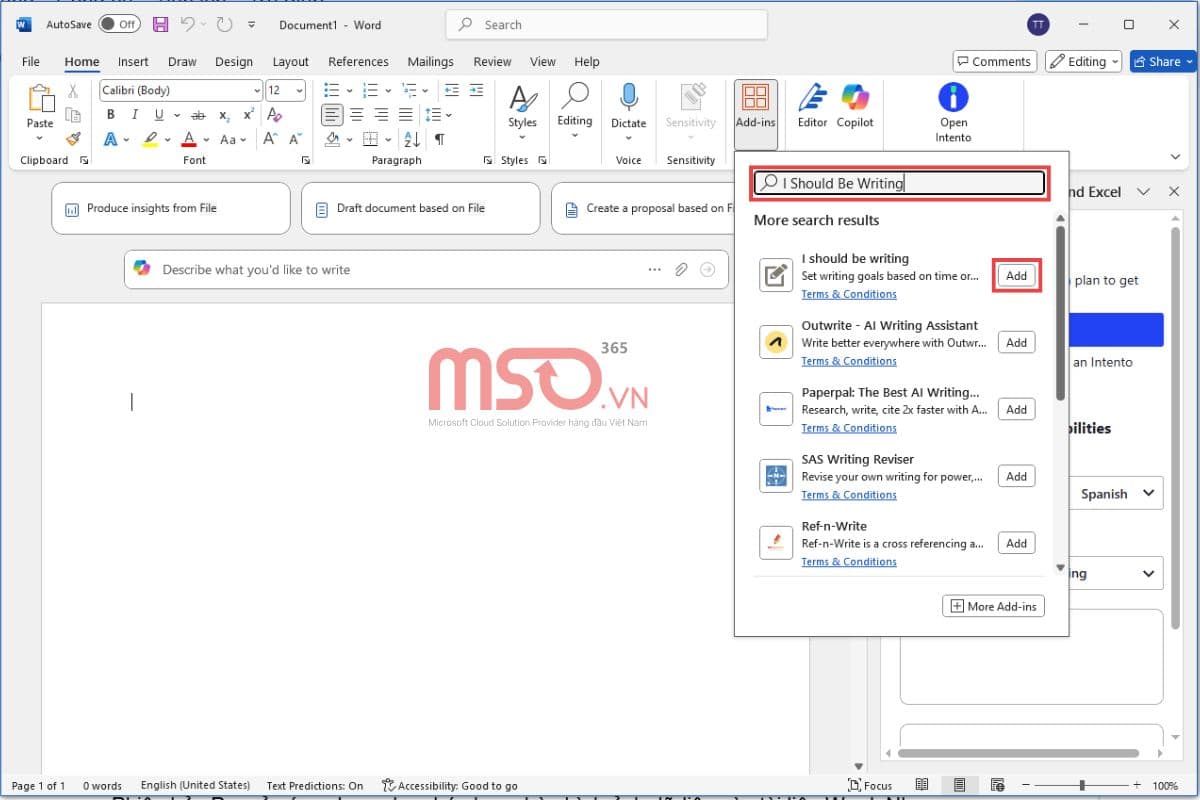Click the add-ins search field

(x=899, y=183)
